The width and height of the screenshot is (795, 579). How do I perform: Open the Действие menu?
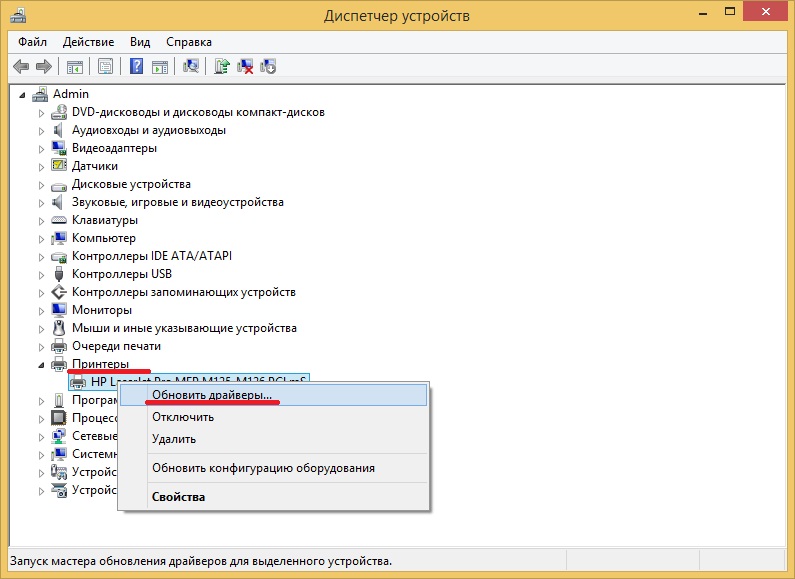88,42
